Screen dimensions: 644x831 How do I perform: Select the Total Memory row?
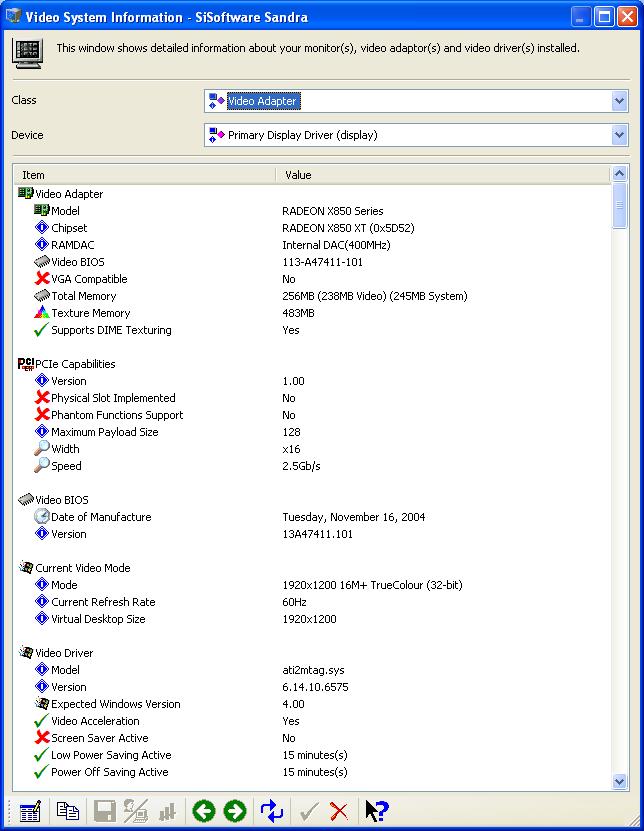(312, 296)
